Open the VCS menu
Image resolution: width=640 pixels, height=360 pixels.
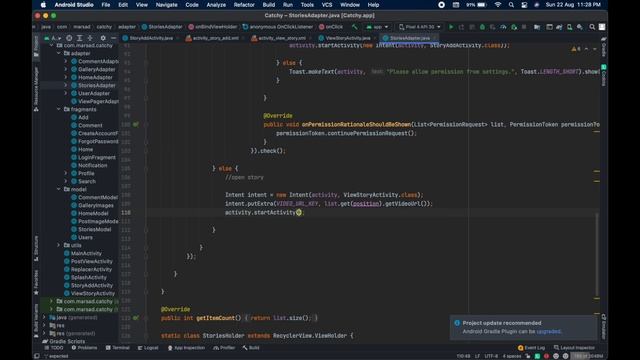click(327, 5)
